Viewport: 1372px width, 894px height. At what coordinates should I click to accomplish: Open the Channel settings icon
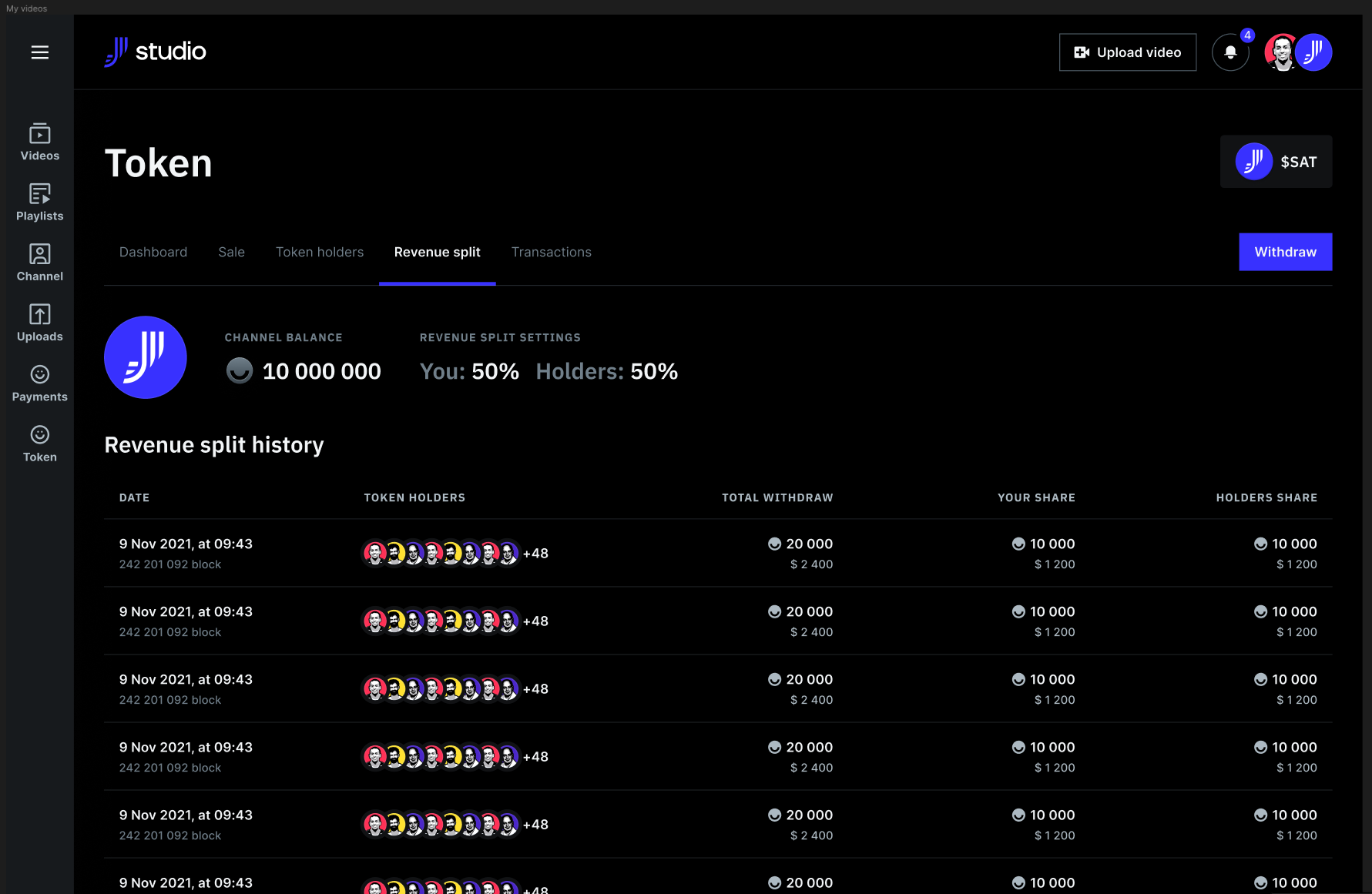(39, 262)
